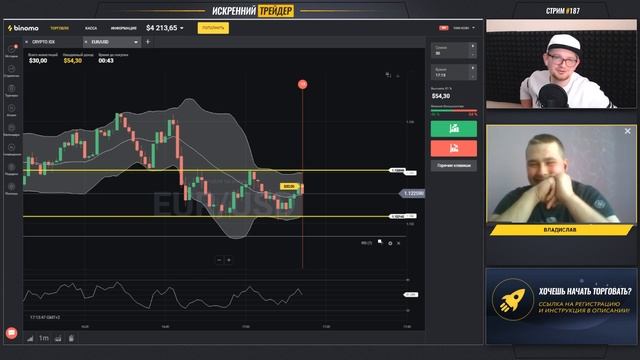Open the Горячие клавиши hotkeys button
Image resolution: width=640 pixels, height=360 pixels.
click(454, 166)
